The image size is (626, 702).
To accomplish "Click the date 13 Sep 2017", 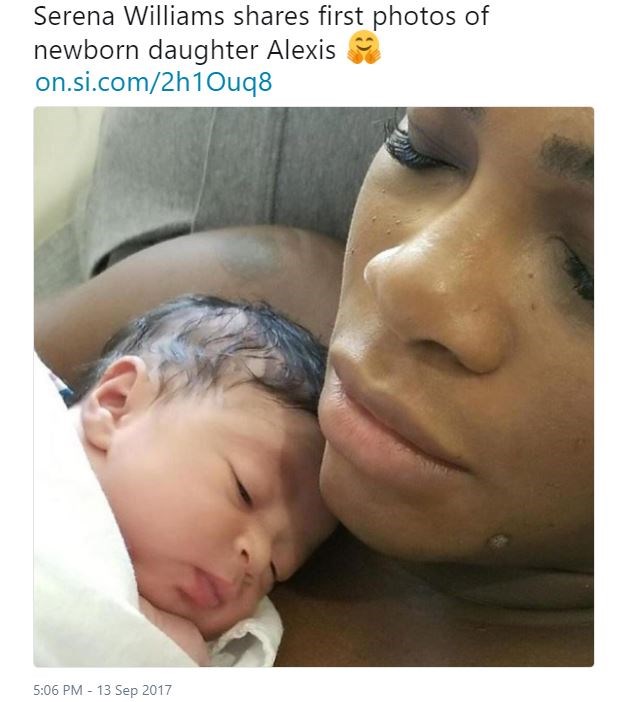I will [134, 689].
